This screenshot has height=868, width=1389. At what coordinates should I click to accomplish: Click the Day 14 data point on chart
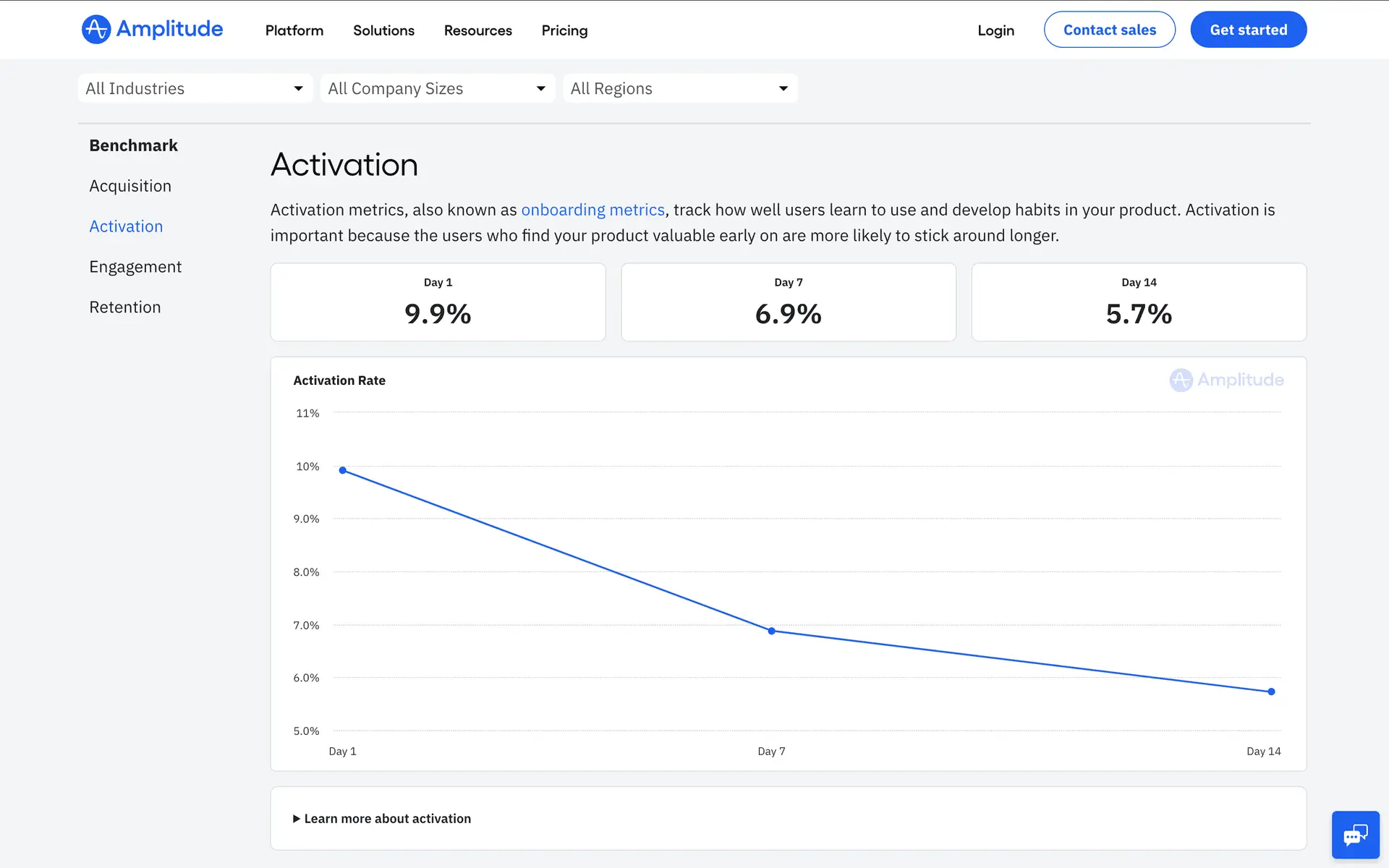click(x=1271, y=692)
